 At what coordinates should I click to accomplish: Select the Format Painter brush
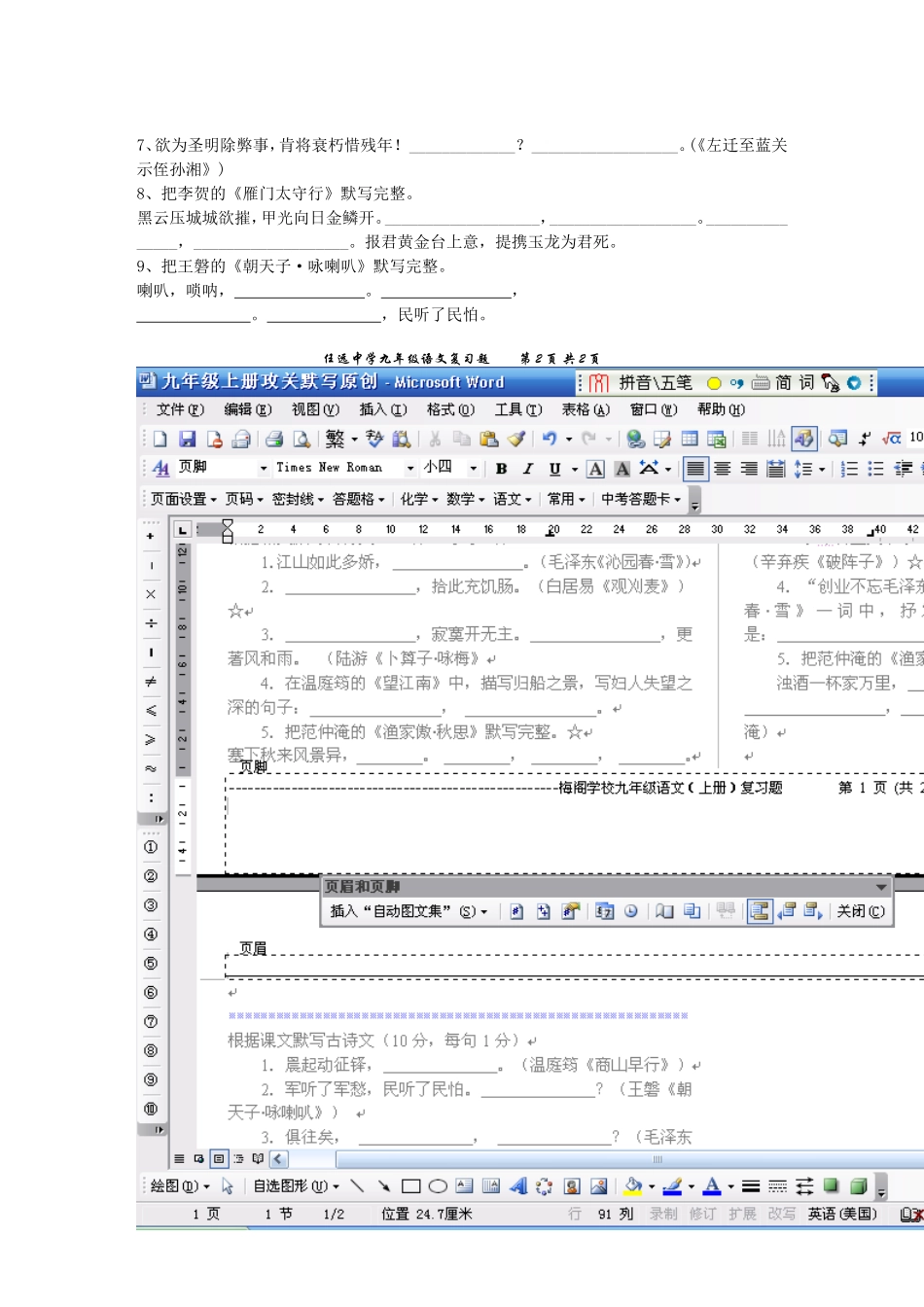click(x=516, y=440)
